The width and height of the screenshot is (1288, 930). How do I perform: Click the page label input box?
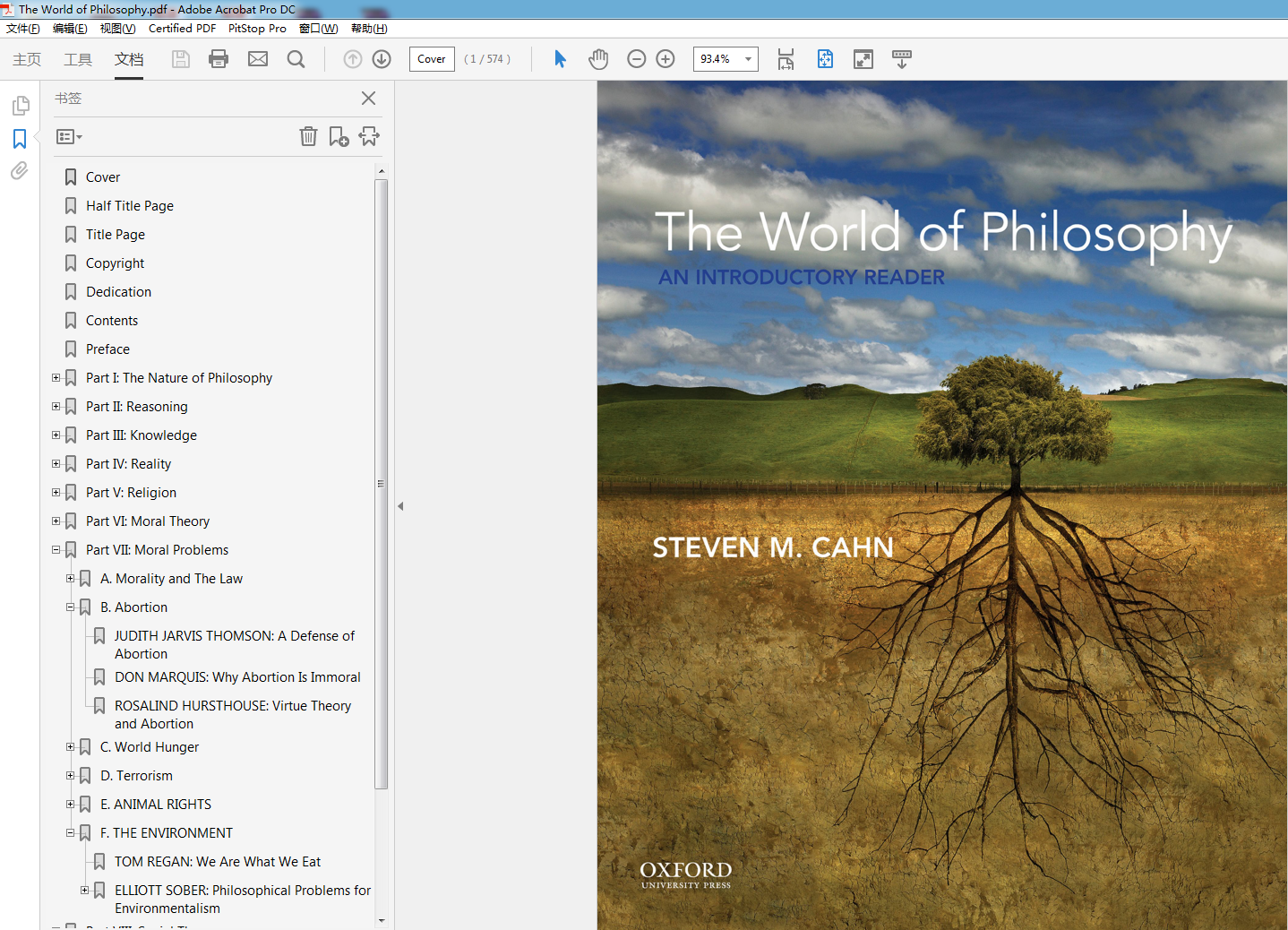[x=432, y=59]
